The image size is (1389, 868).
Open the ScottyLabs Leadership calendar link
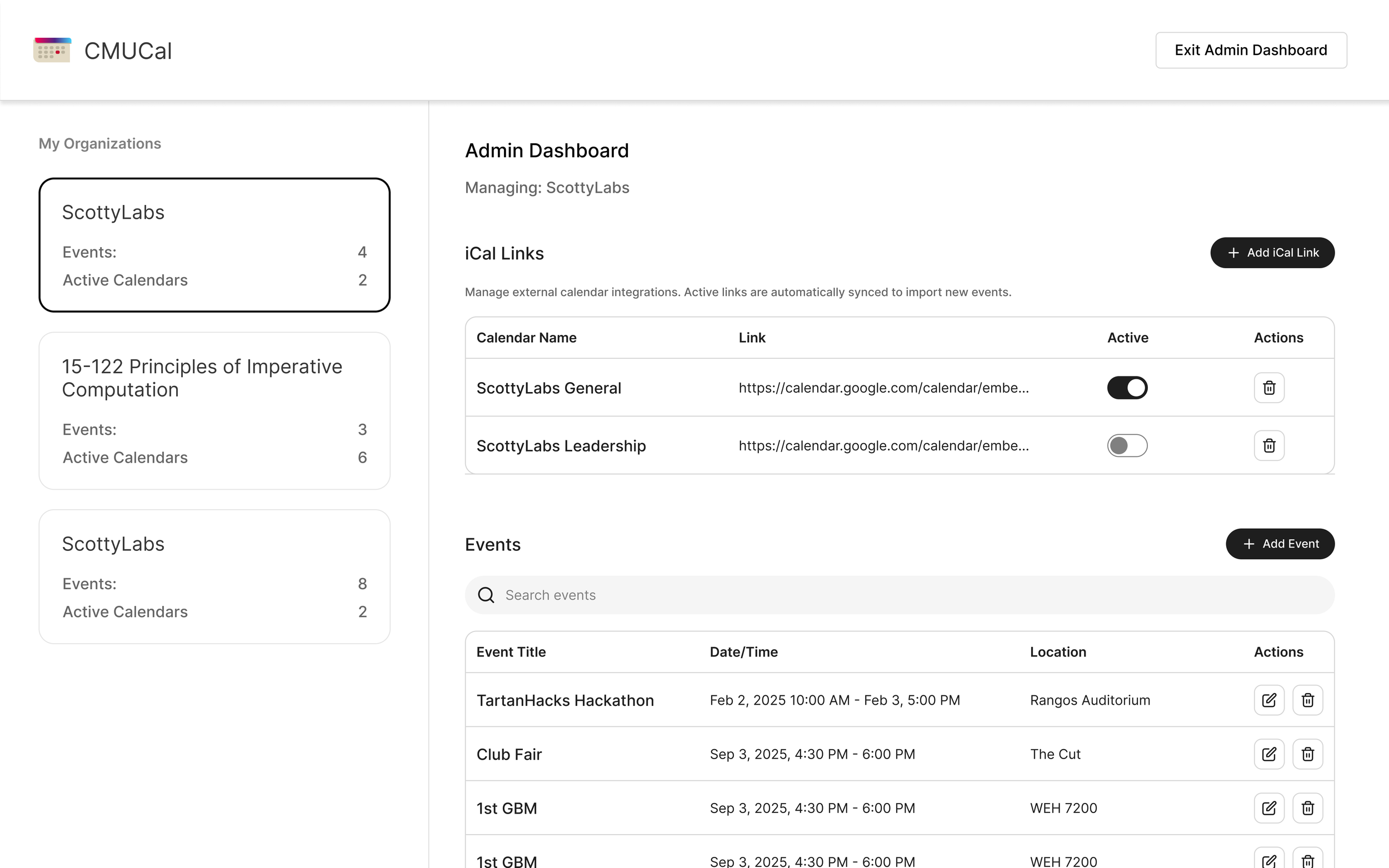pos(883,446)
